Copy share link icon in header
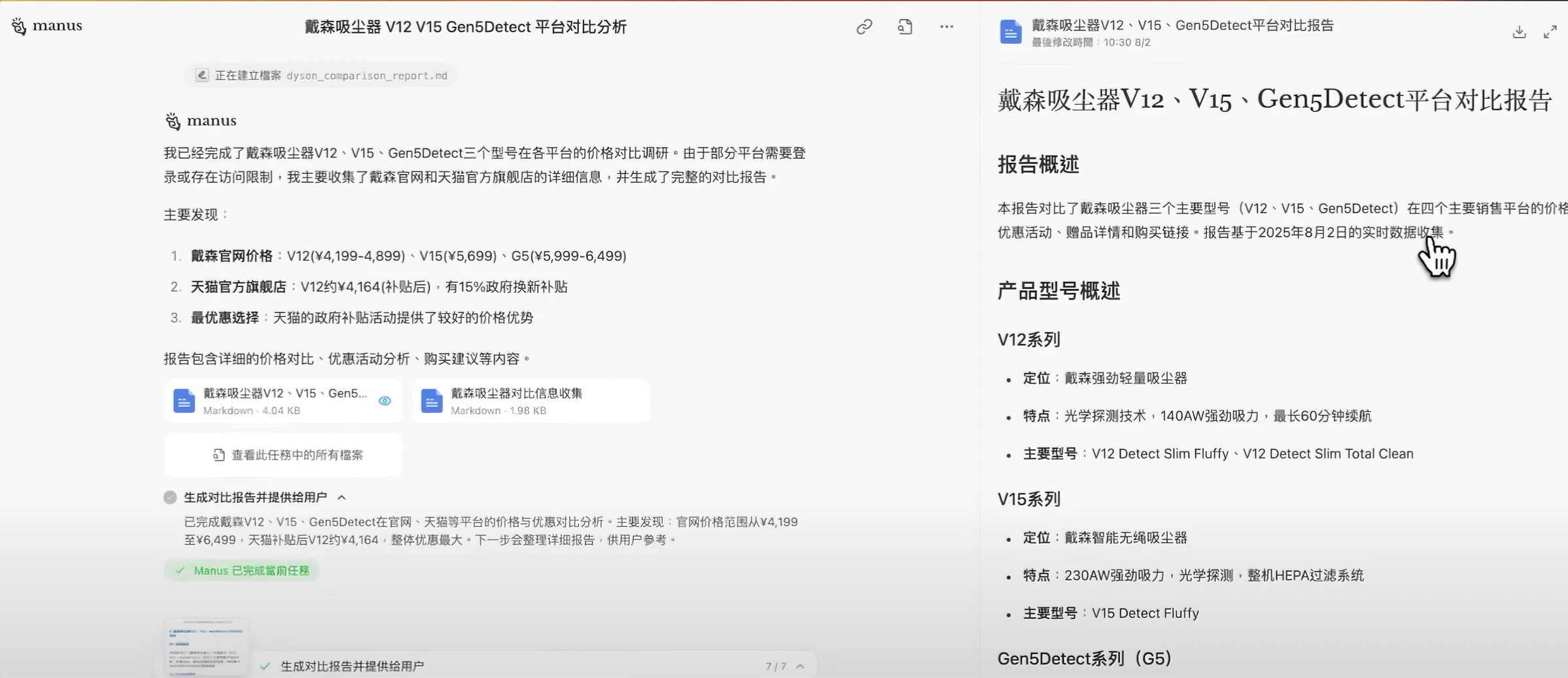The image size is (1568, 678). tap(864, 27)
